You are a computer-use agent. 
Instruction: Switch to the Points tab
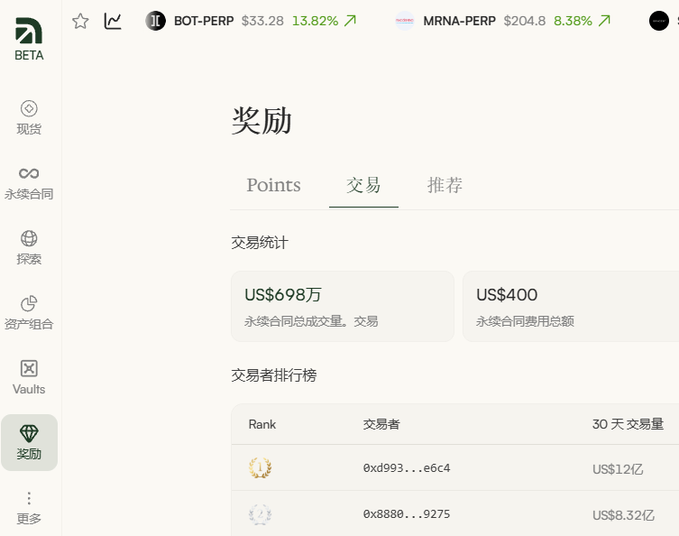point(273,185)
